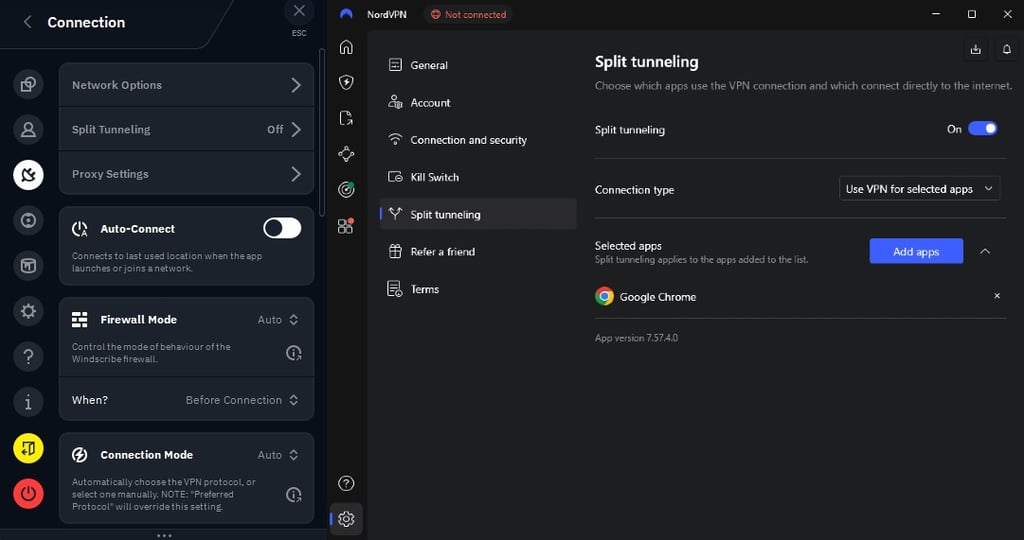Viewport: 1024px width, 540px height.
Task: Open NordVPN notifications bell icon
Action: tap(1006, 50)
